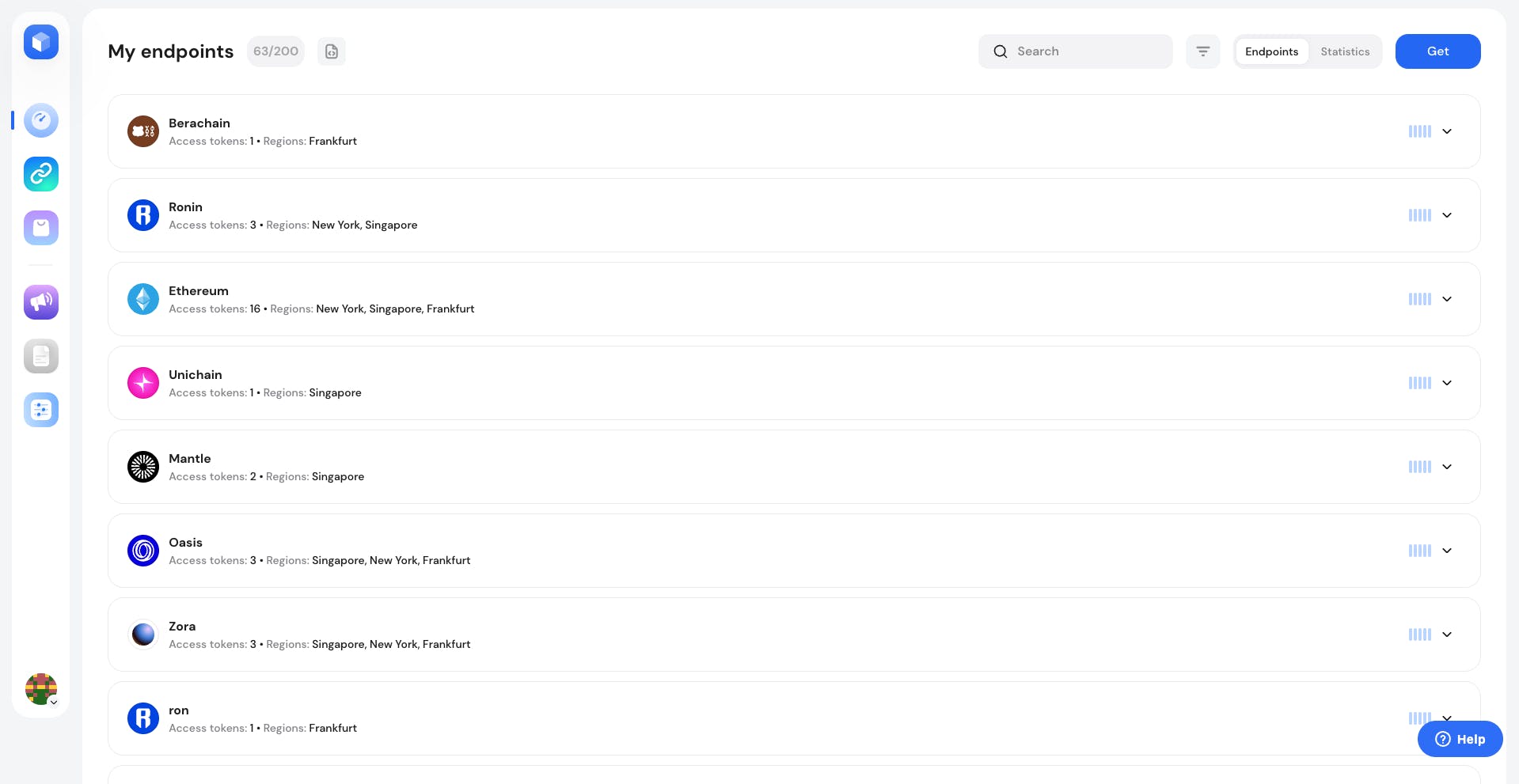This screenshot has width=1519, height=784.
Task: Expand the Oasis endpoint row
Action: pos(1447,551)
